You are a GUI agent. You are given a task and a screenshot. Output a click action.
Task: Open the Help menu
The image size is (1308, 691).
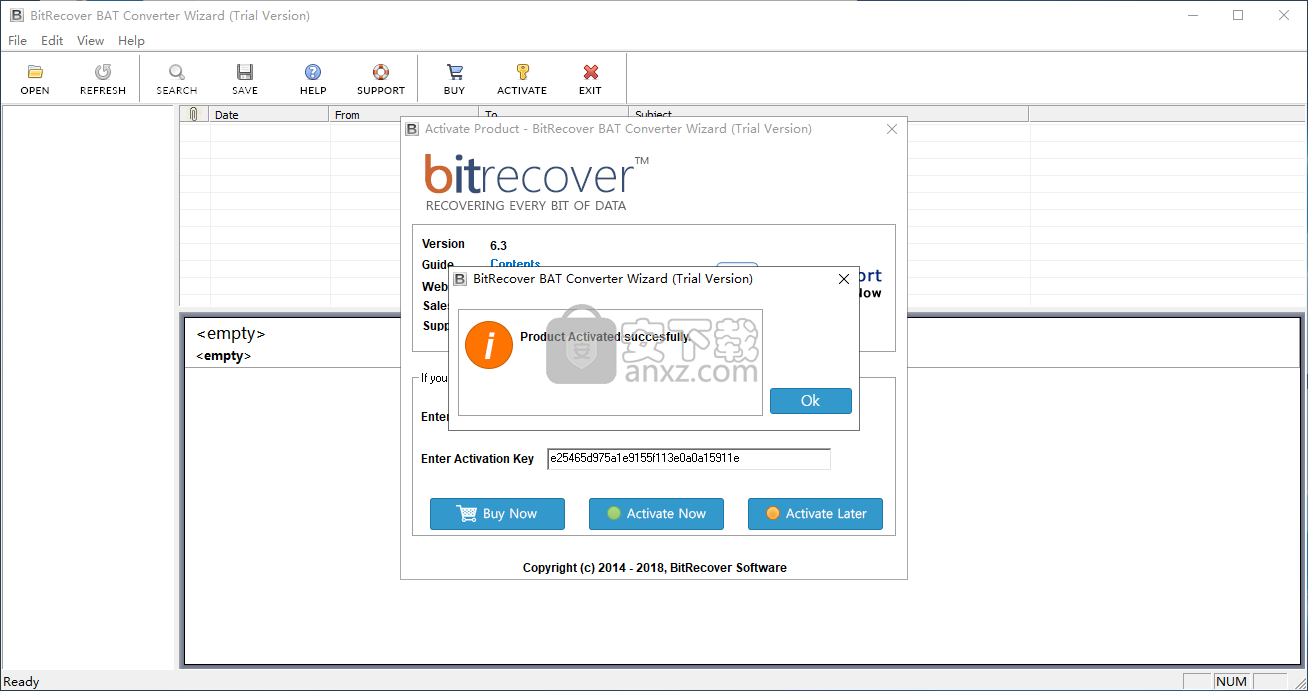(x=131, y=41)
